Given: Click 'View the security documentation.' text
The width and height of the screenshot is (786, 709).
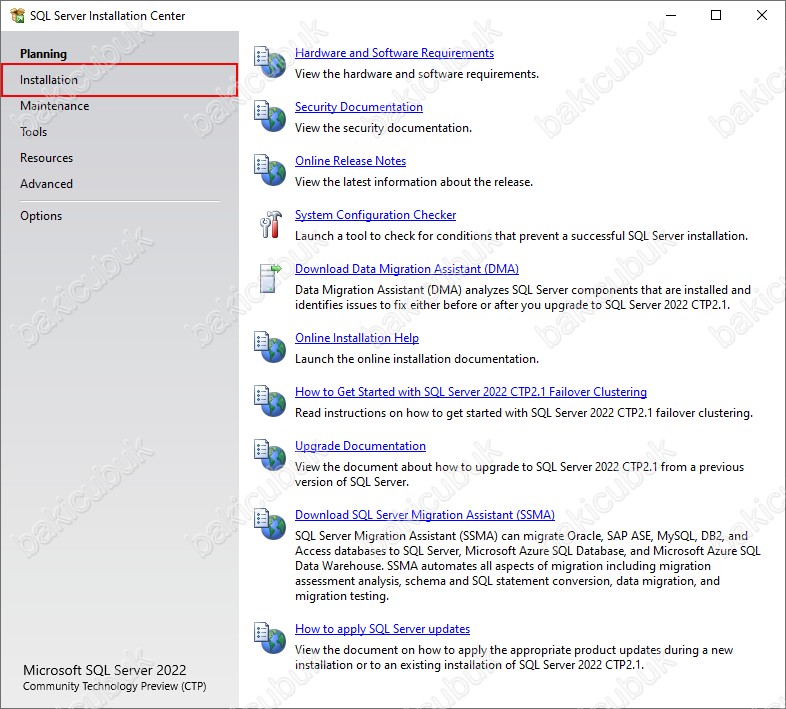Looking at the screenshot, I should click(383, 128).
